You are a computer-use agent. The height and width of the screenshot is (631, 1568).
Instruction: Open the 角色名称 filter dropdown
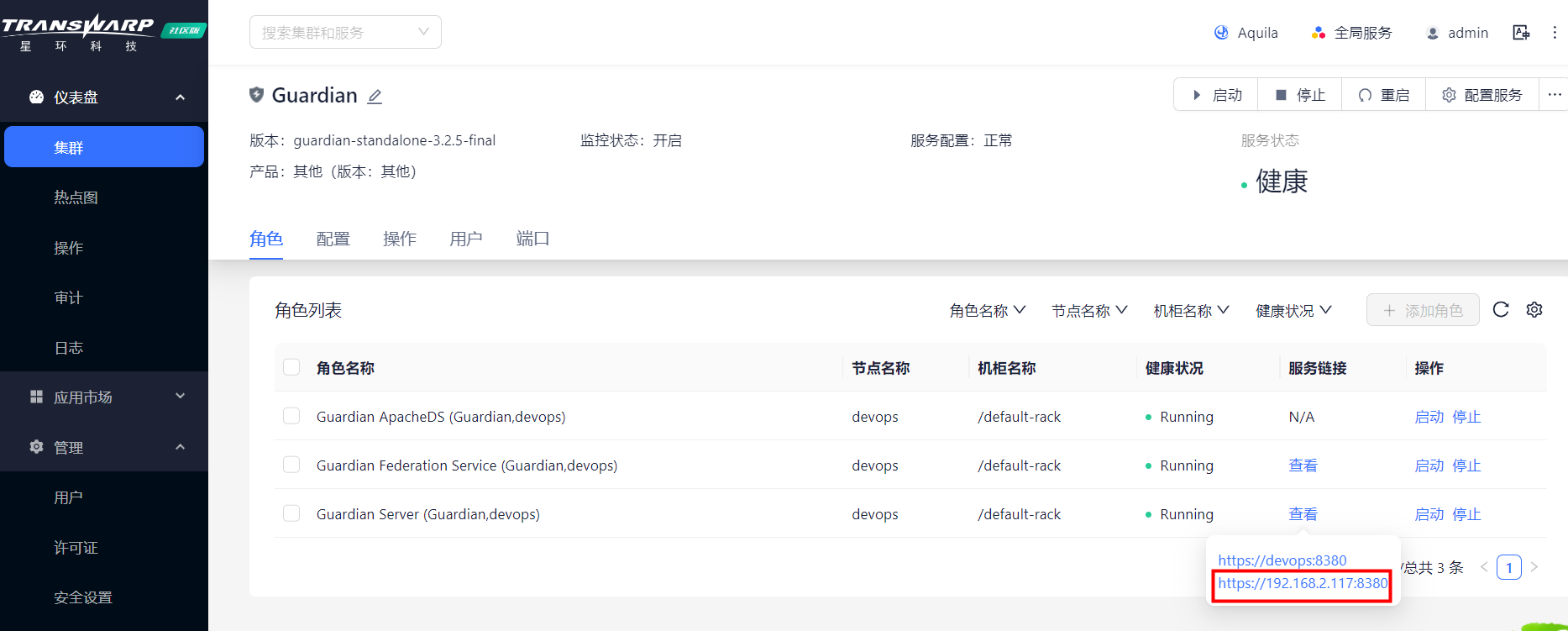[x=988, y=311]
